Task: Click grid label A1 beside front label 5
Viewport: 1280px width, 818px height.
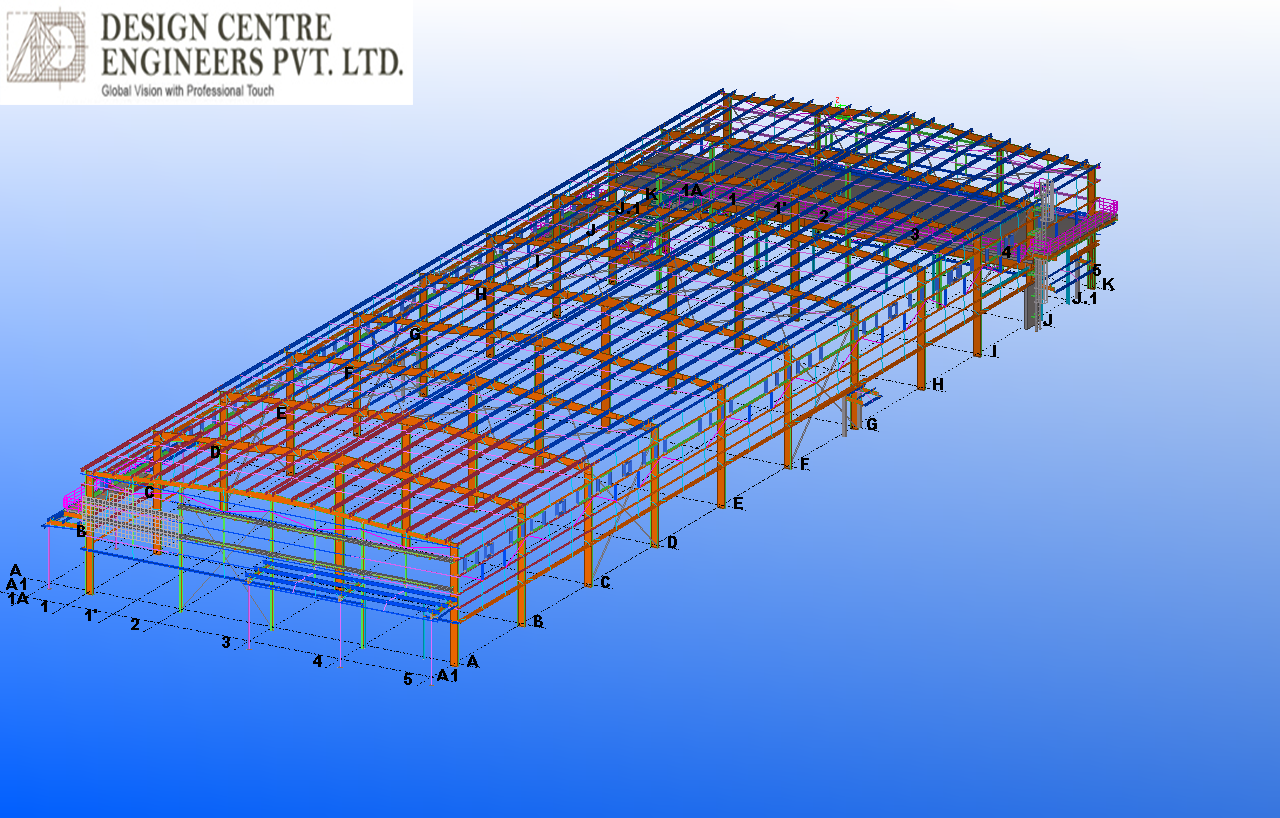Action: point(447,676)
